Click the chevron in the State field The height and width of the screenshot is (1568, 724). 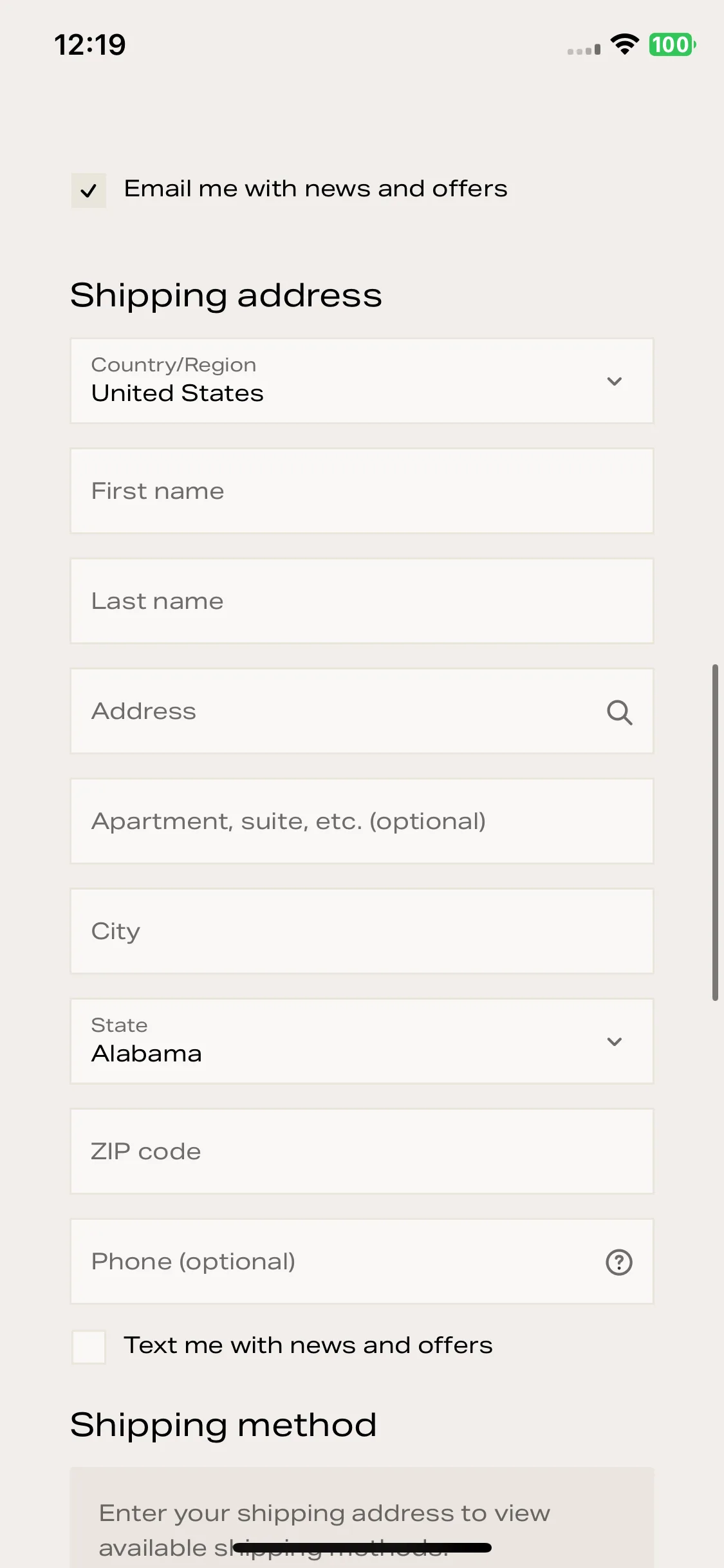coord(615,1041)
